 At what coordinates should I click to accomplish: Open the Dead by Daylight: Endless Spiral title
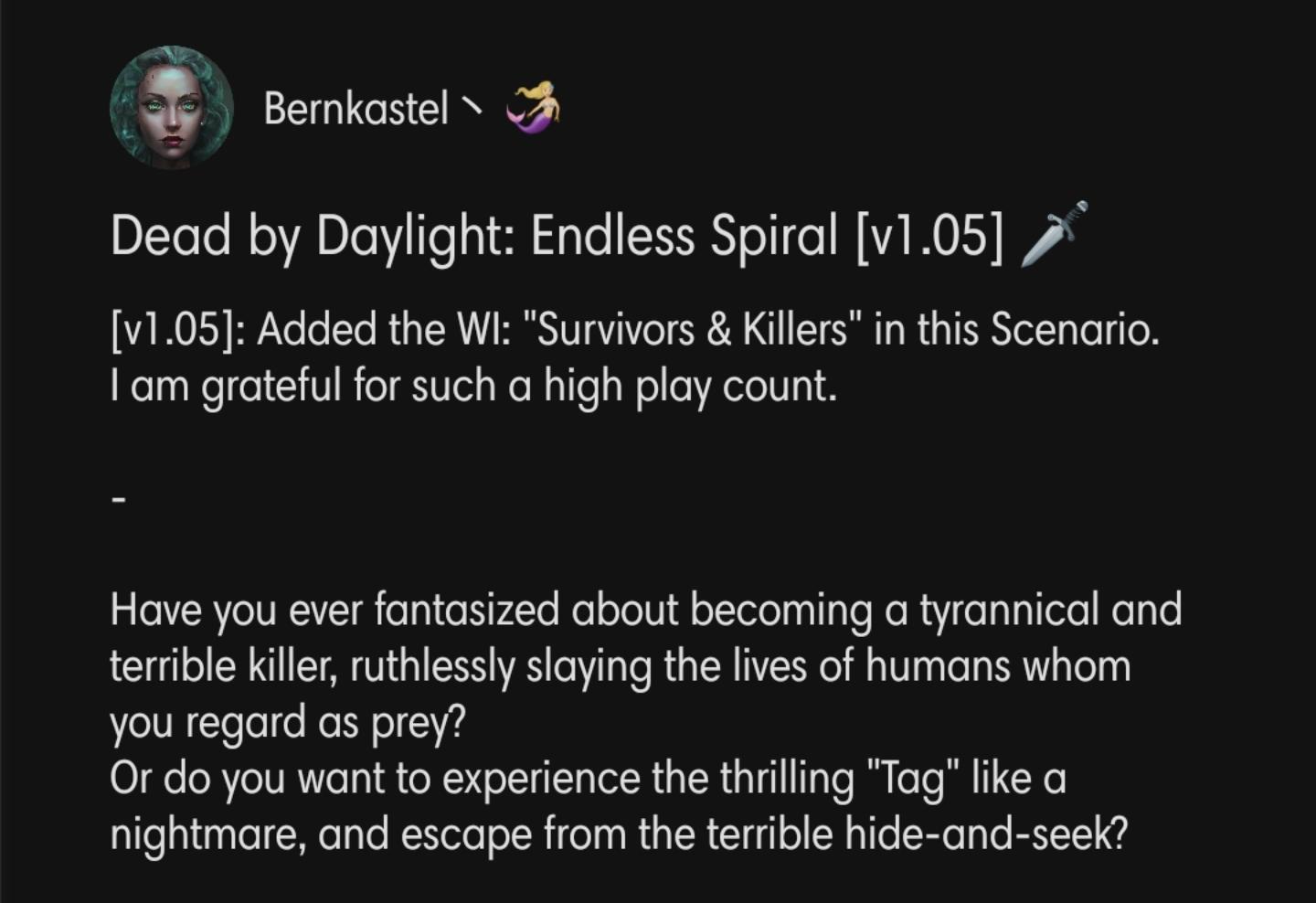click(557, 237)
